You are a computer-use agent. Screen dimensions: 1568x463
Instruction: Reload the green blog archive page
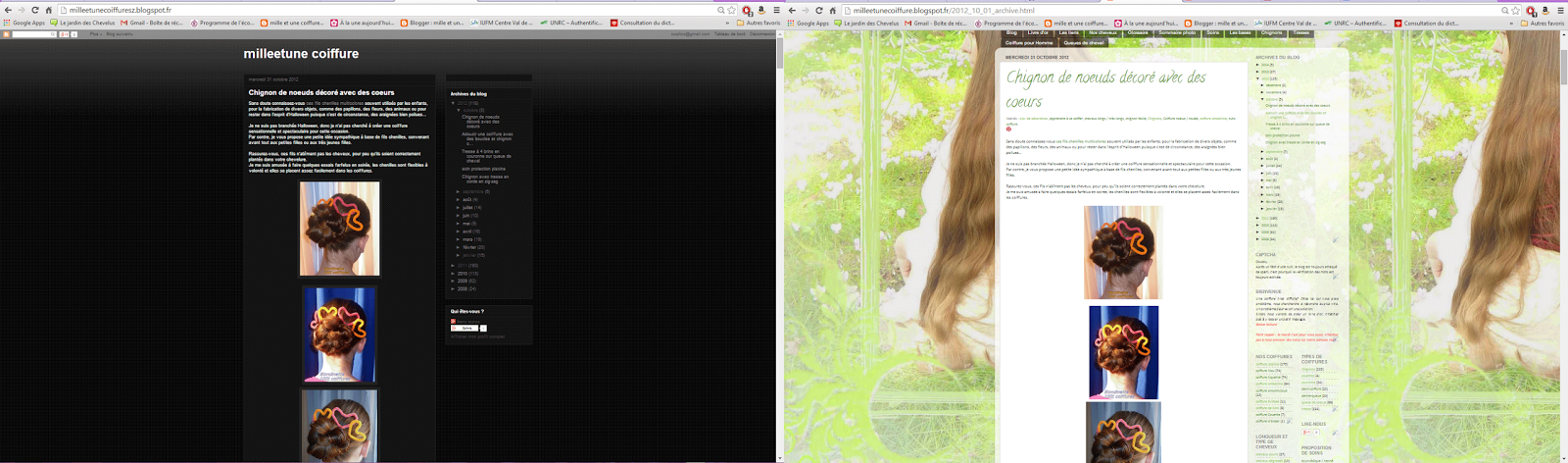[818, 10]
